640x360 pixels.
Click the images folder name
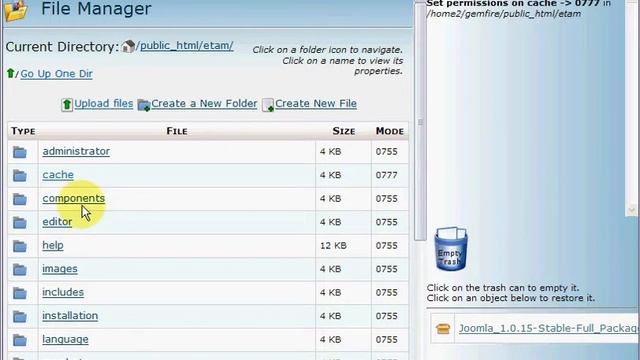point(60,269)
